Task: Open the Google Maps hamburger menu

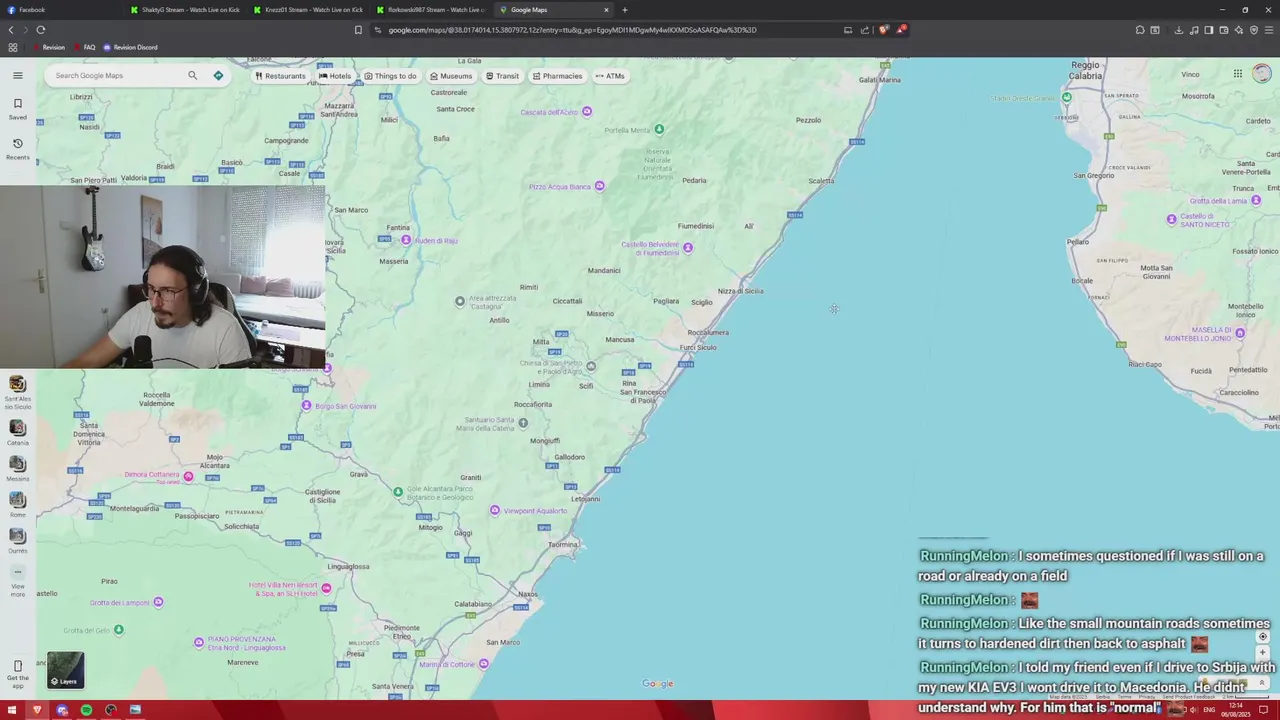Action: (x=17, y=75)
